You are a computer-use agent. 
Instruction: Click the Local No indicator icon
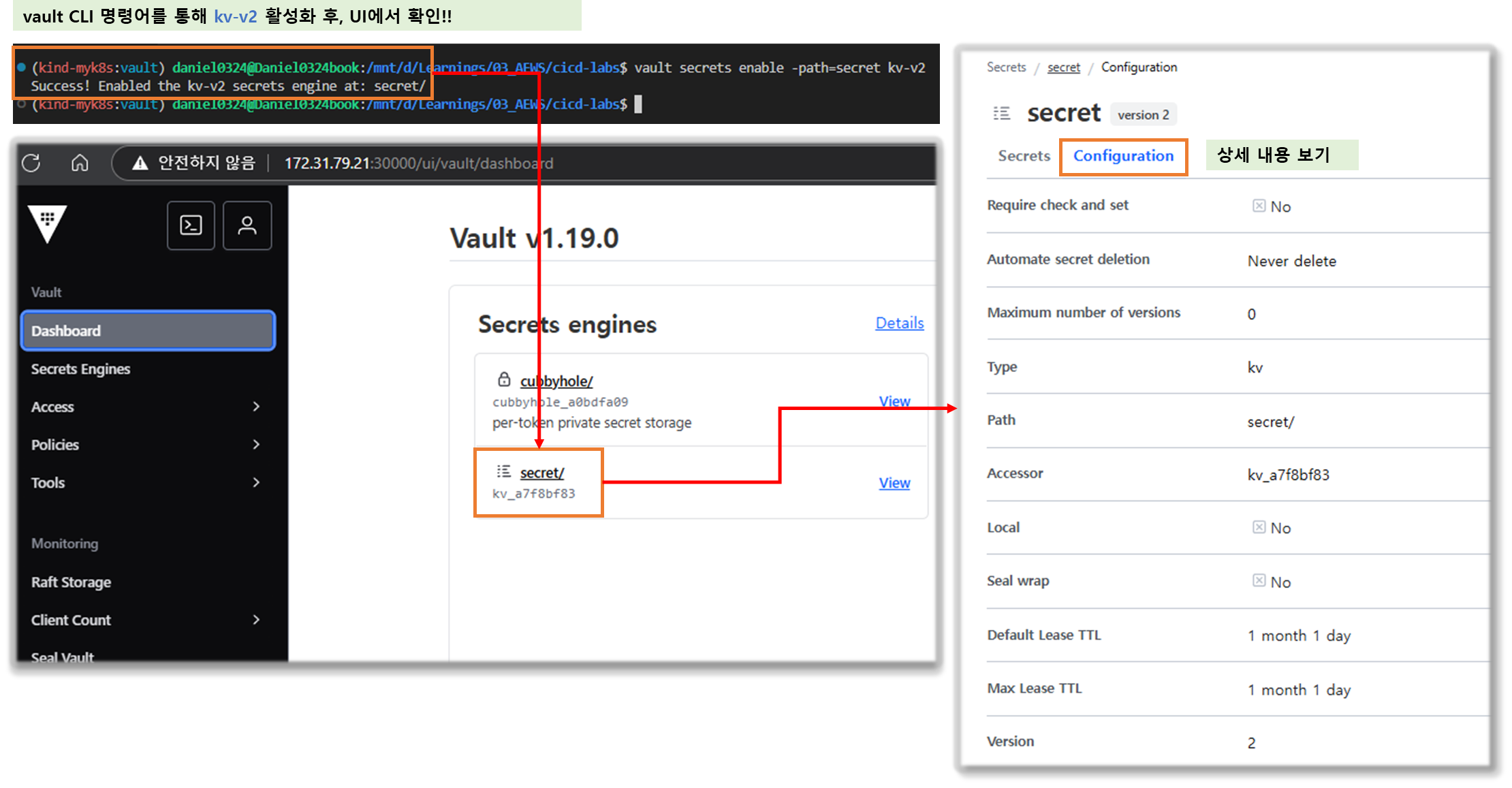tap(1259, 527)
